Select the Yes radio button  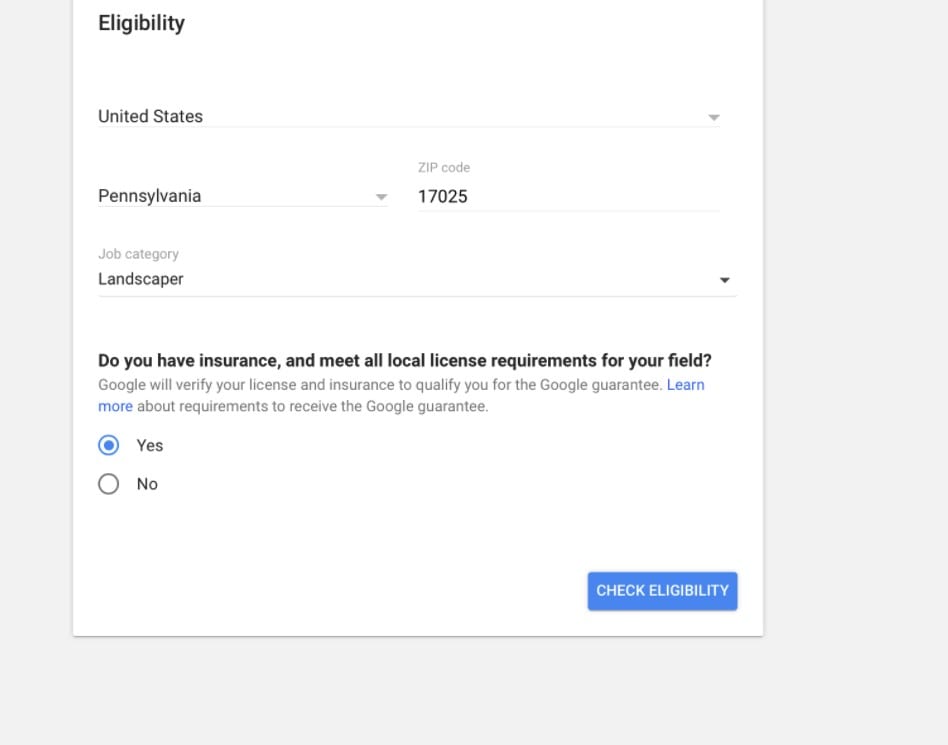point(109,446)
